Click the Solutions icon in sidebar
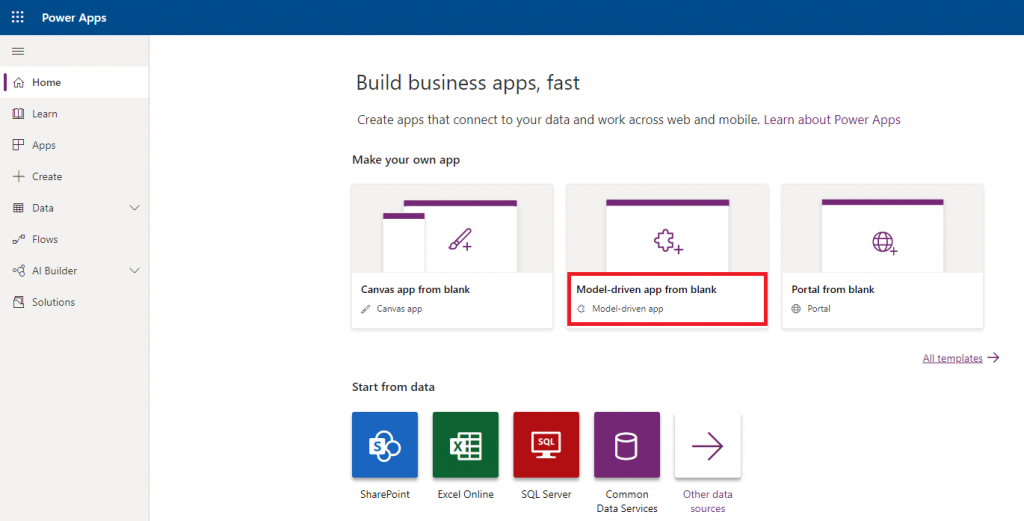 (18, 302)
